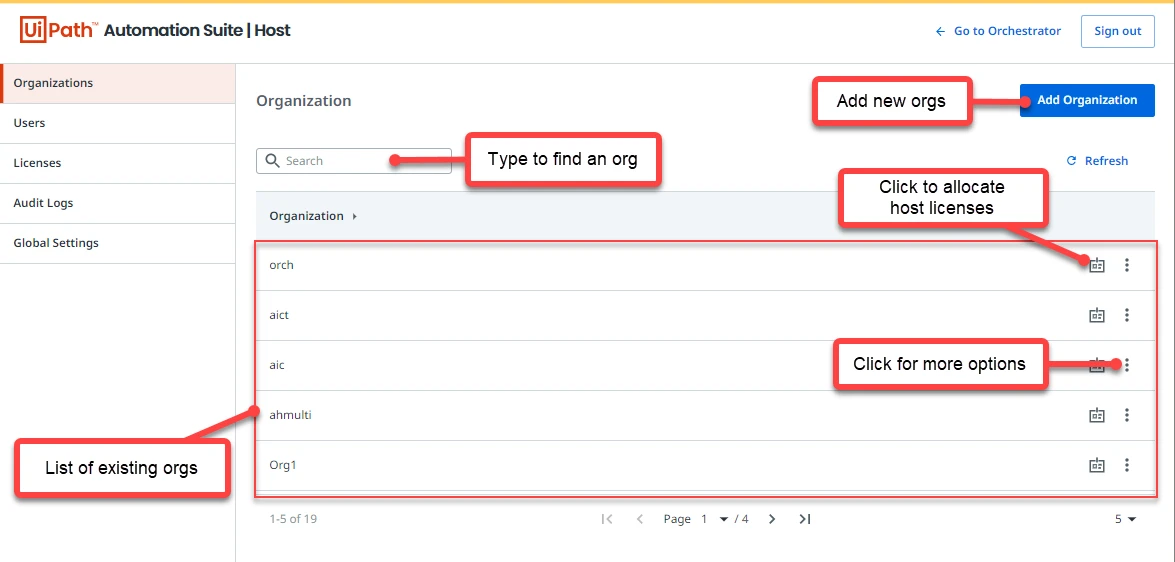Image resolution: width=1175 pixels, height=562 pixels.
Task: Open more options for Org1 row
Action: click(x=1126, y=465)
